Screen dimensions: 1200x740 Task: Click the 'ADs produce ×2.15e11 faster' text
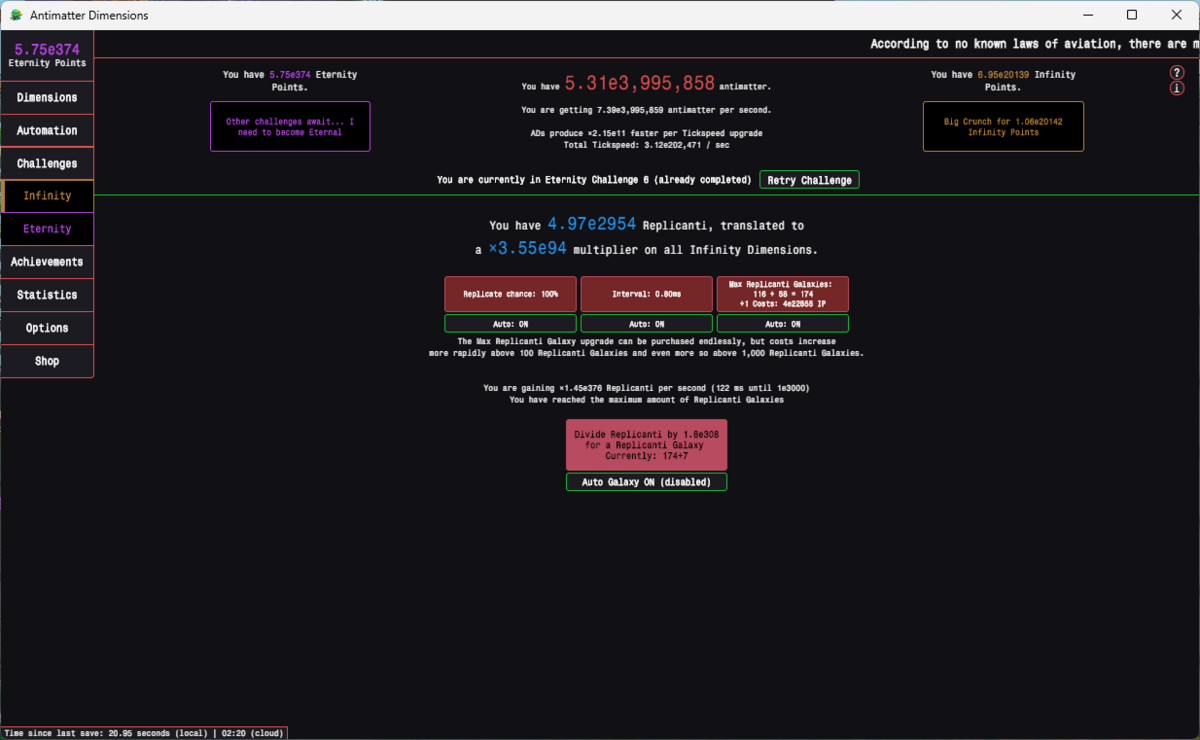pyautogui.click(x=646, y=133)
